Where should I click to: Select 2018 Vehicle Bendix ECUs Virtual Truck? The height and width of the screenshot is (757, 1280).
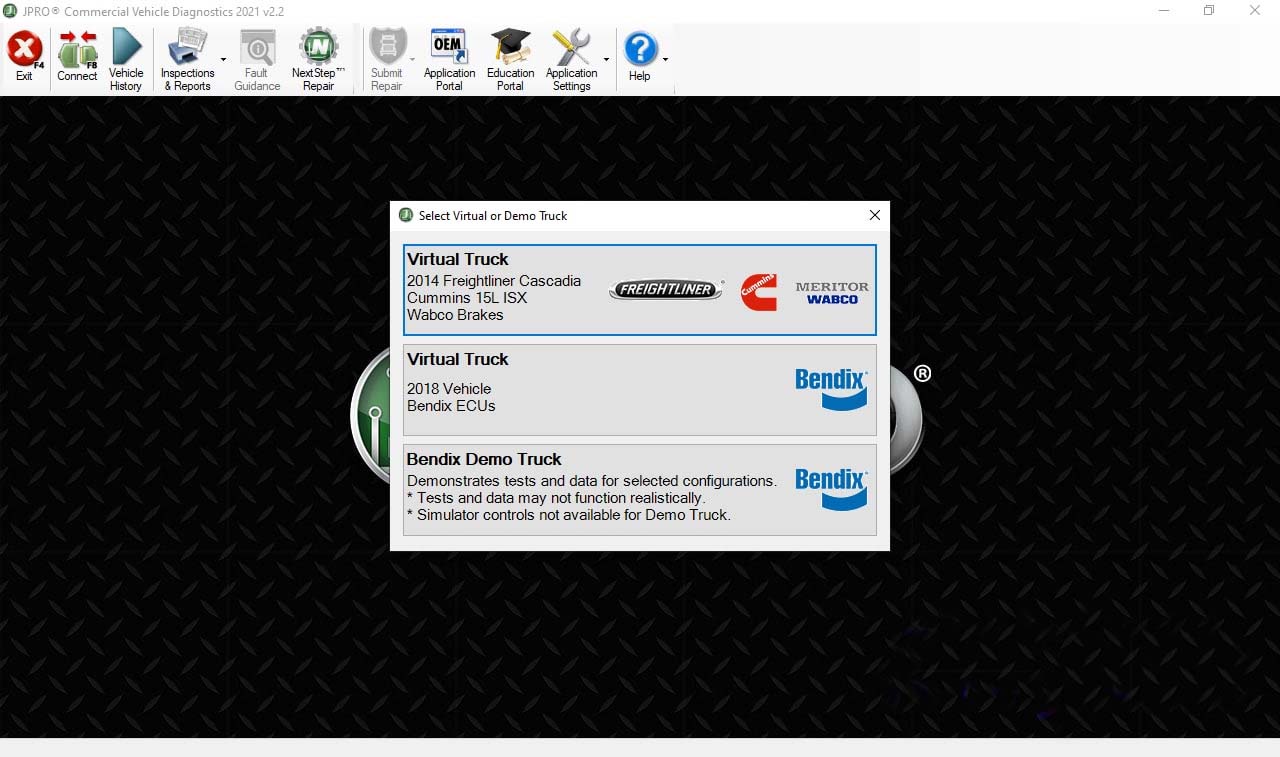(x=640, y=390)
